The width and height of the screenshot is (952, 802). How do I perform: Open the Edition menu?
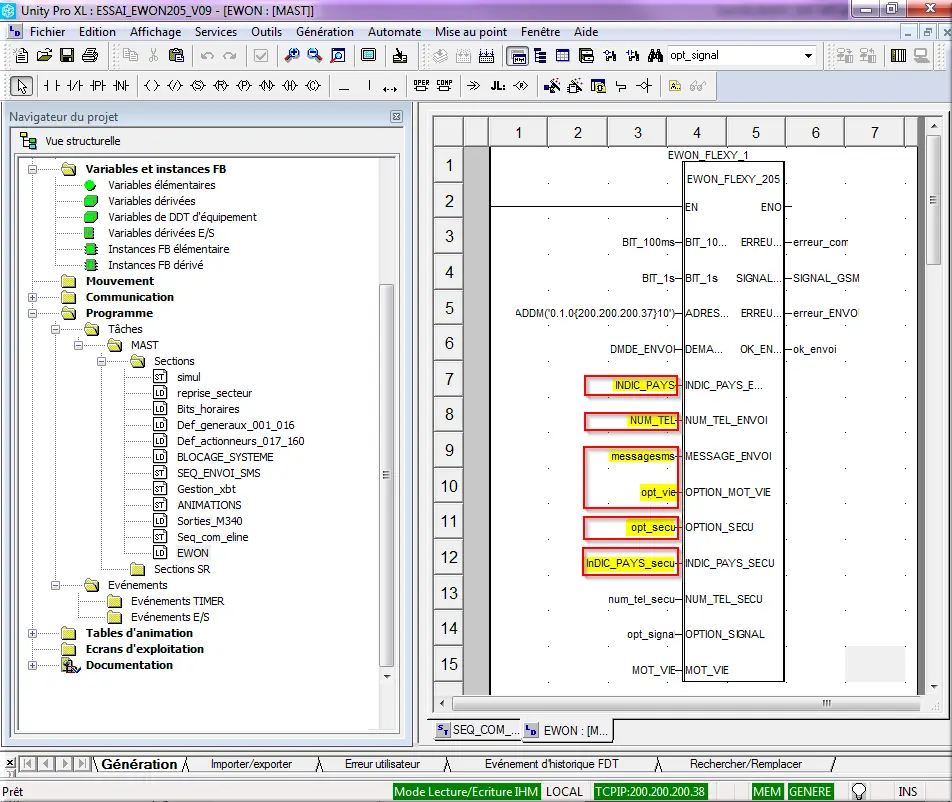pos(97,32)
